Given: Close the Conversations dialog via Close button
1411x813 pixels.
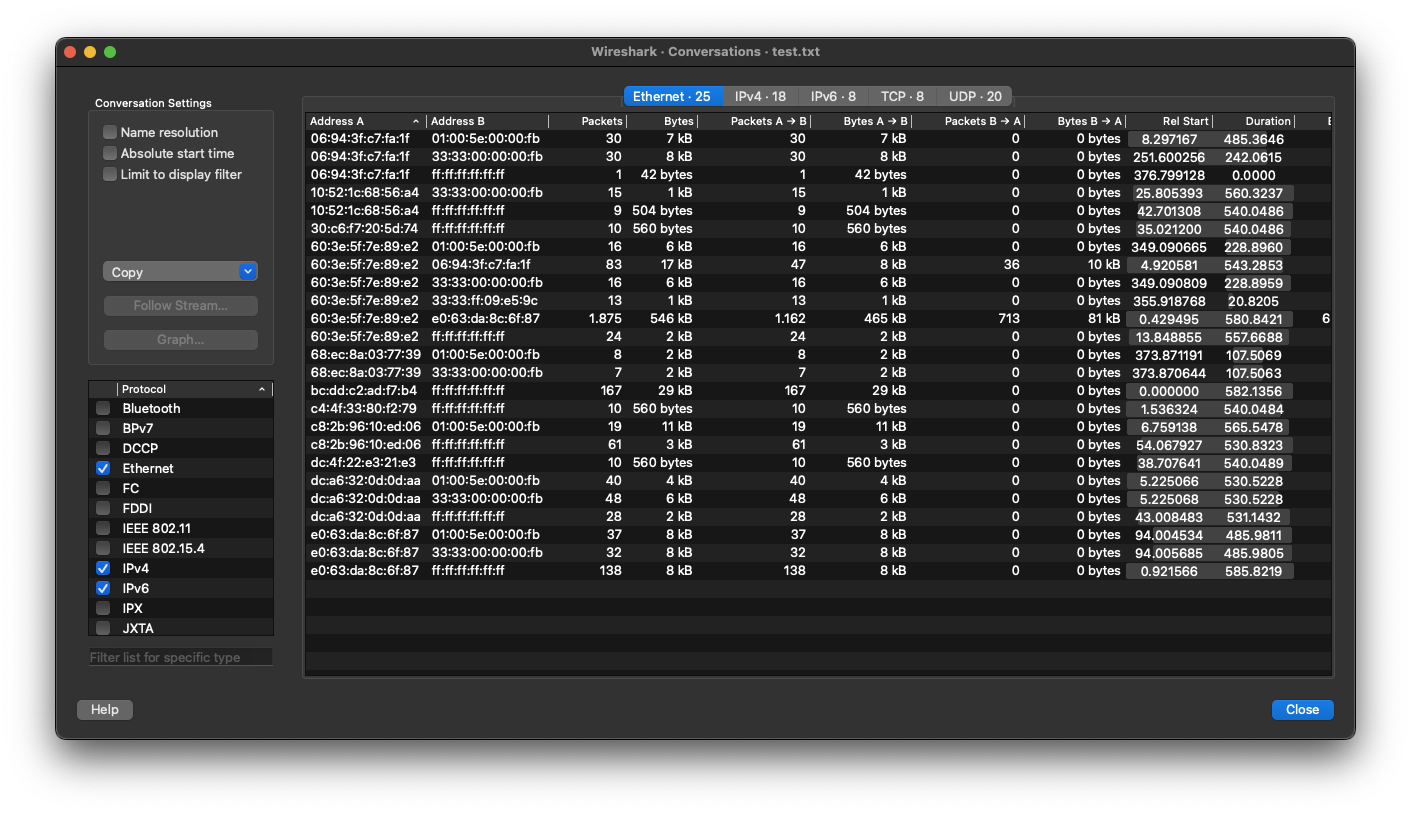Looking at the screenshot, I should [1302, 709].
